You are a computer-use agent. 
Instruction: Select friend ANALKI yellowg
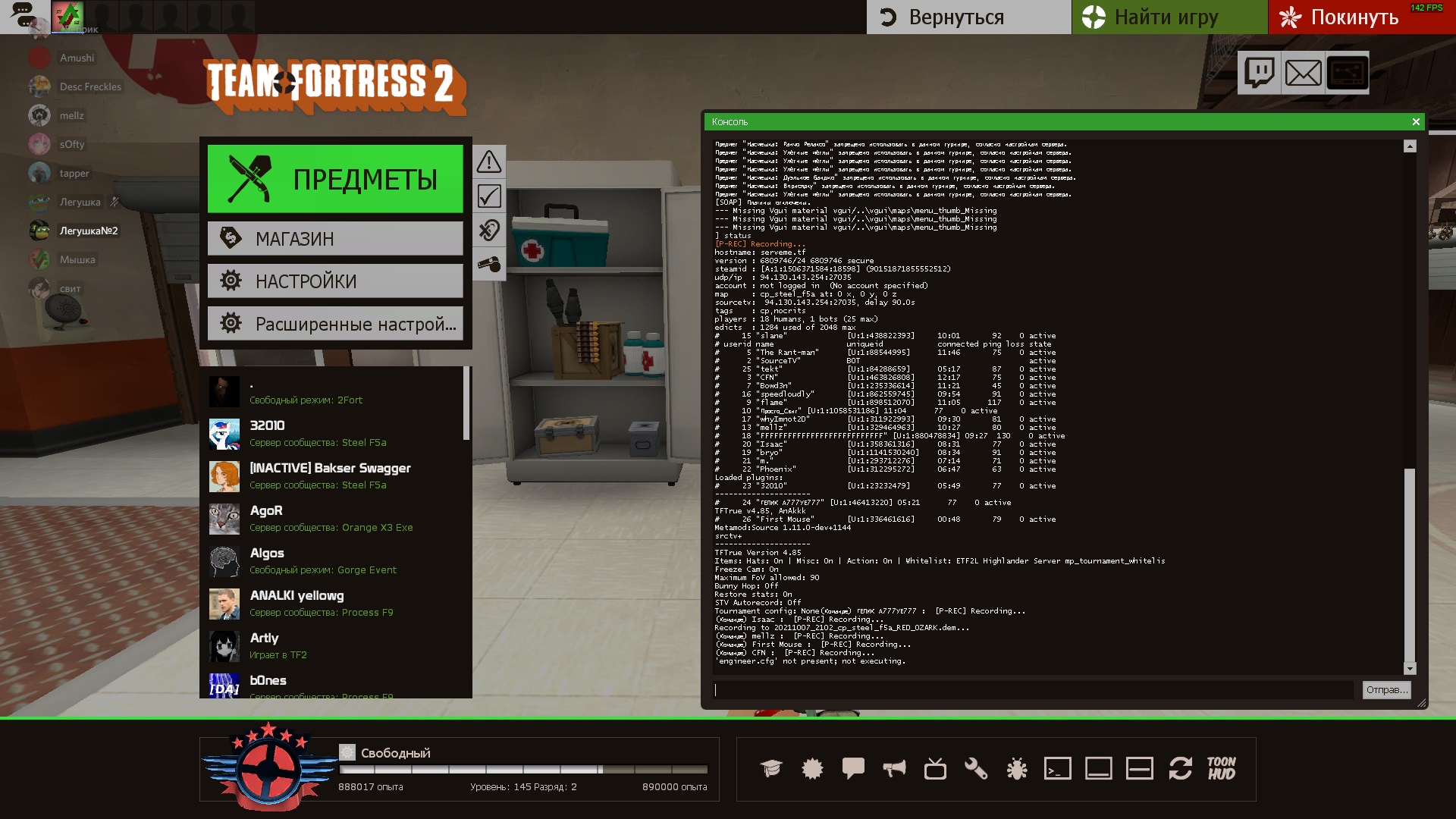point(335,604)
